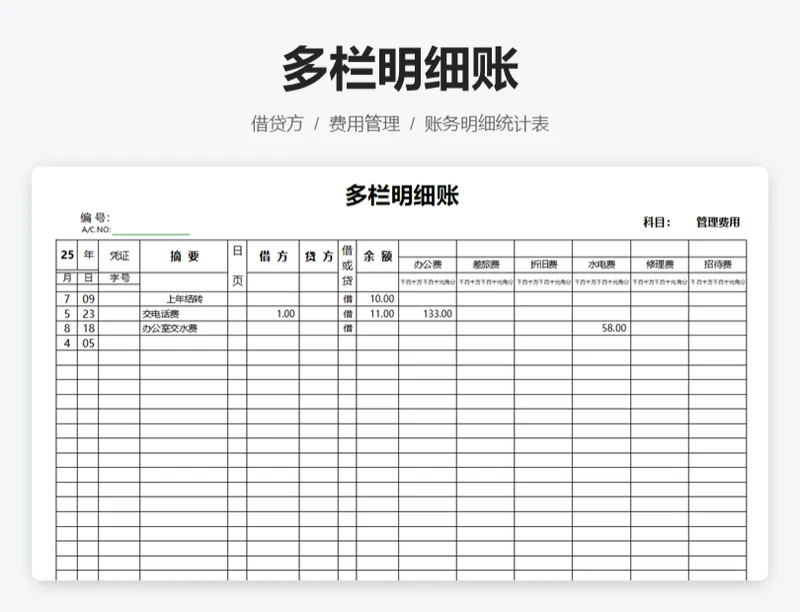800x612 pixels.
Task: Click the large page title 多栏明细账
Action: [x=400, y=68]
